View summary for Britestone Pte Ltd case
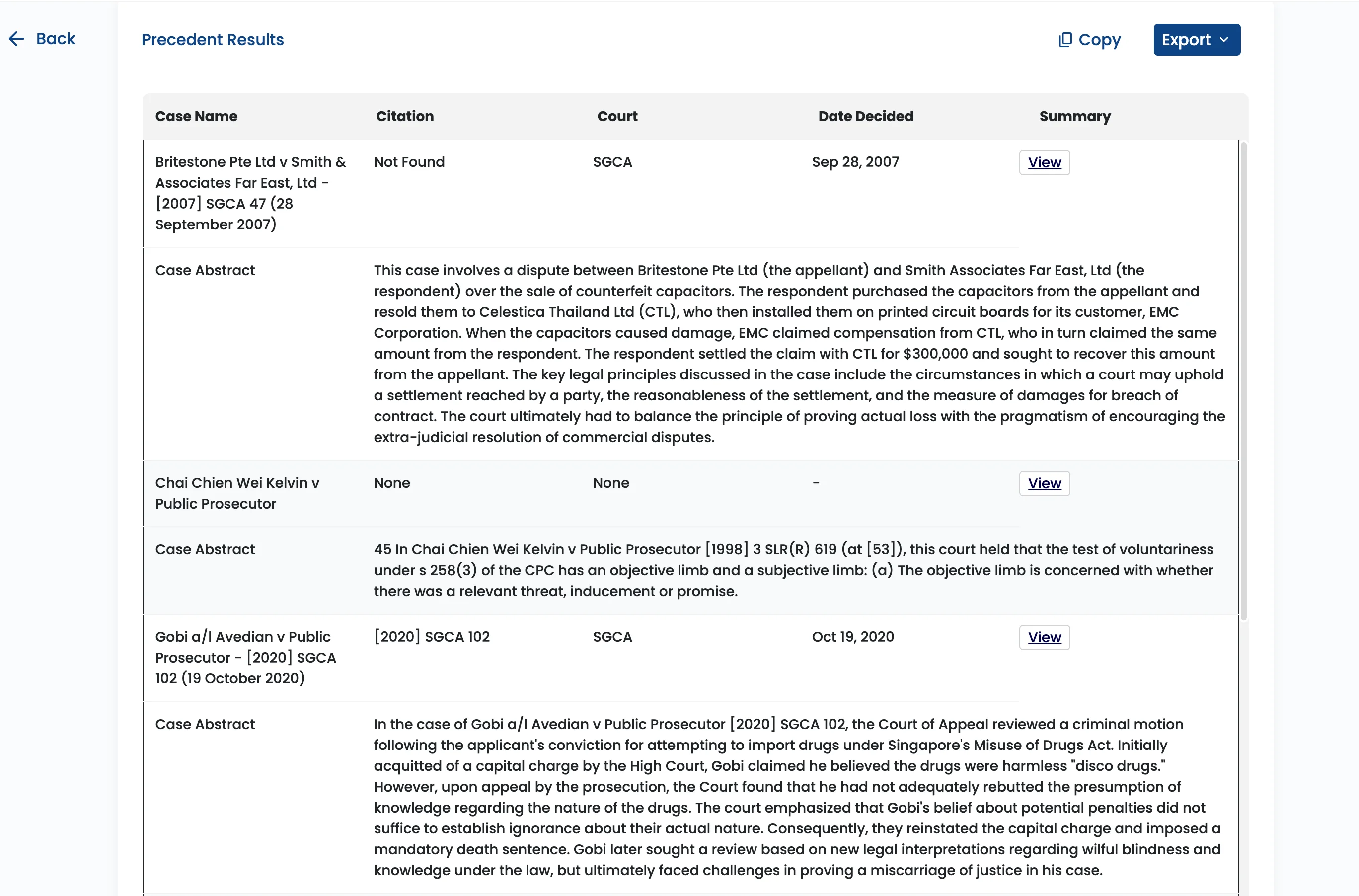The width and height of the screenshot is (1359, 896). pyautogui.click(x=1044, y=162)
